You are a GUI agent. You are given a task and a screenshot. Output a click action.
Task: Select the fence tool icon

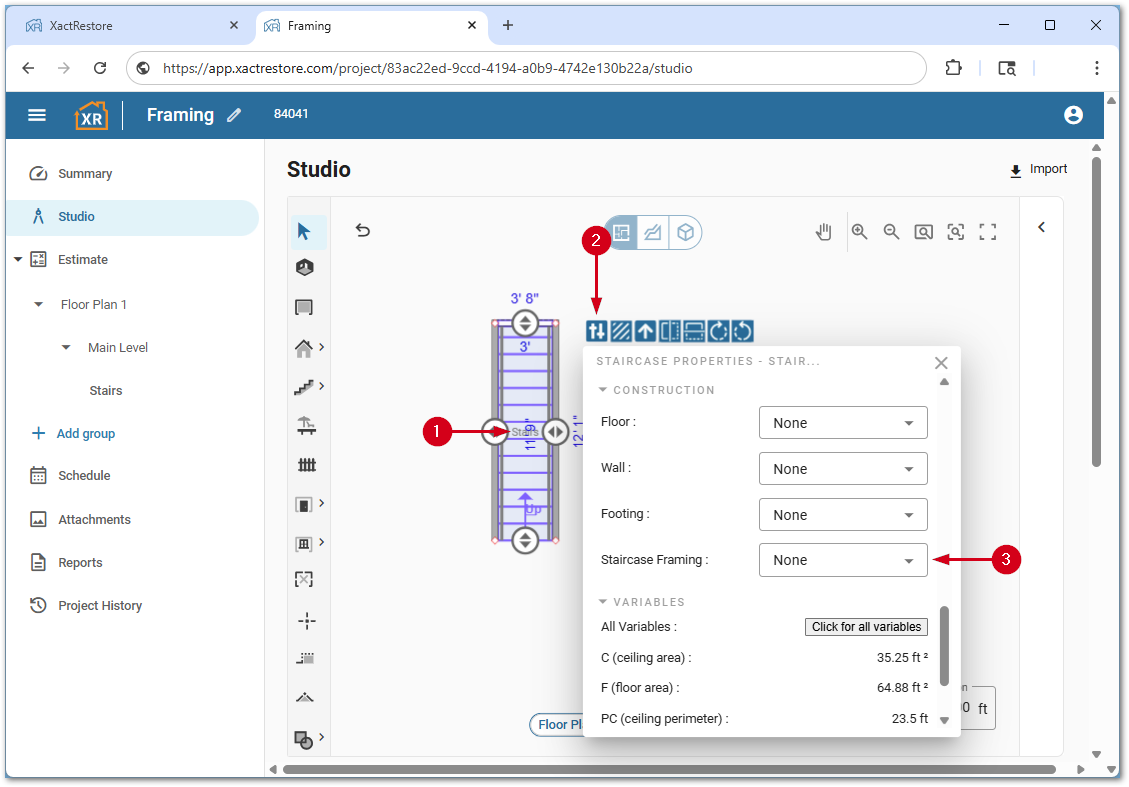tap(306, 465)
